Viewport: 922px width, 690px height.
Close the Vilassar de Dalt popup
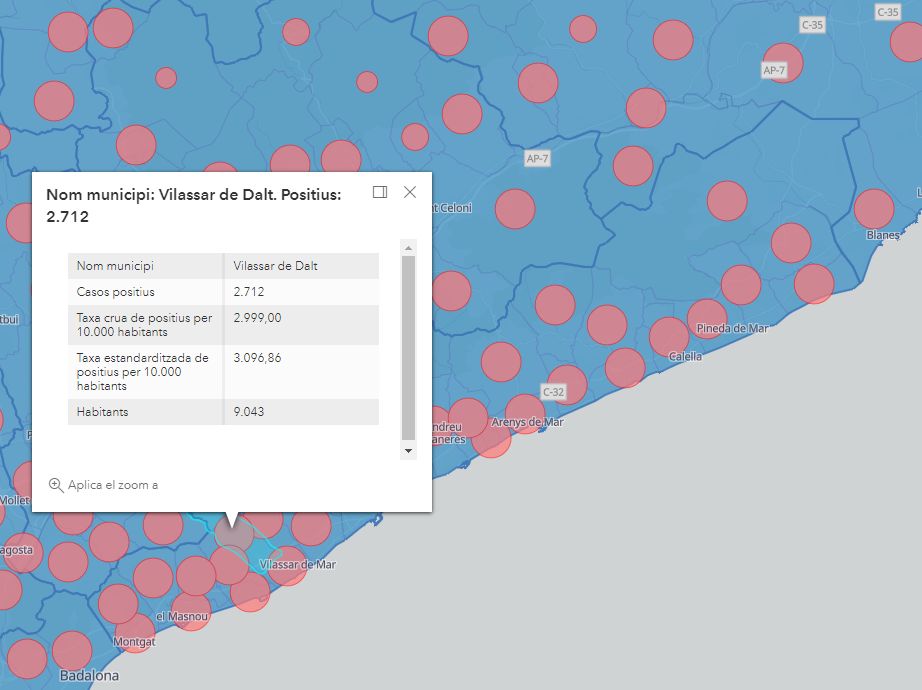410,192
